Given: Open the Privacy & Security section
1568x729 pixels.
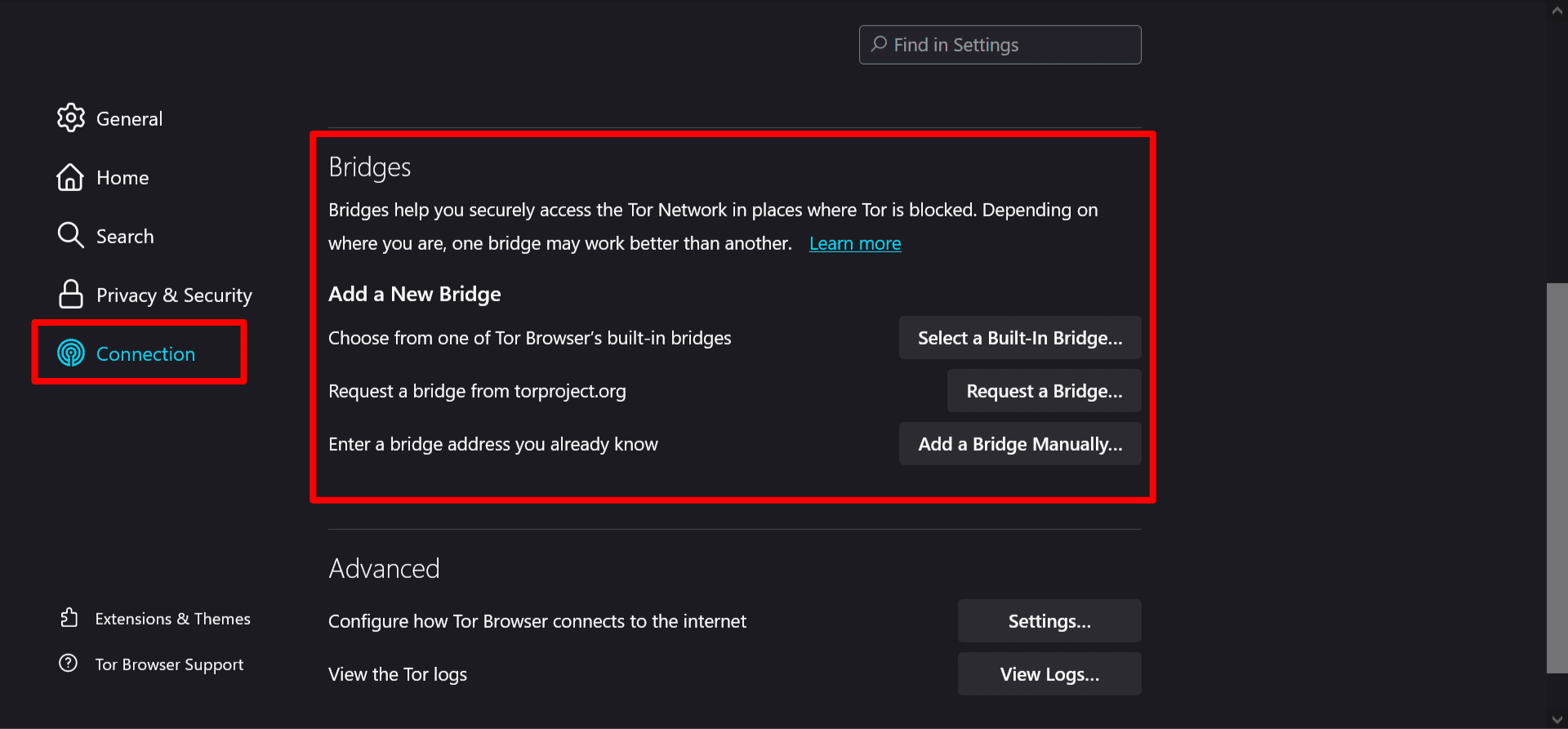Looking at the screenshot, I should point(174,295).
